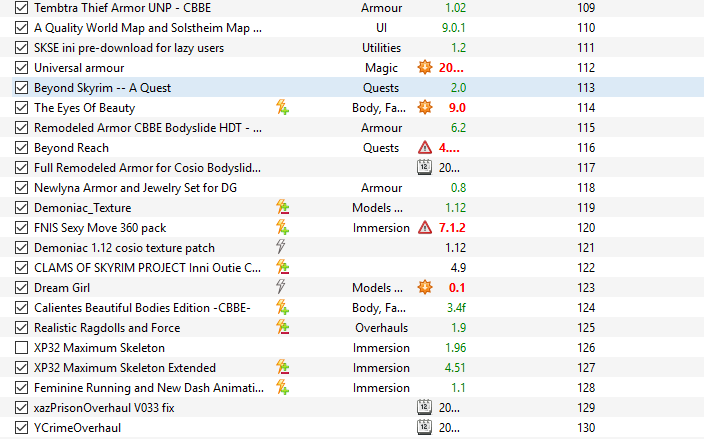Screen dimensions: 704x439
Task: Click orange update icon for Universal armour
Action: (425, 67)
